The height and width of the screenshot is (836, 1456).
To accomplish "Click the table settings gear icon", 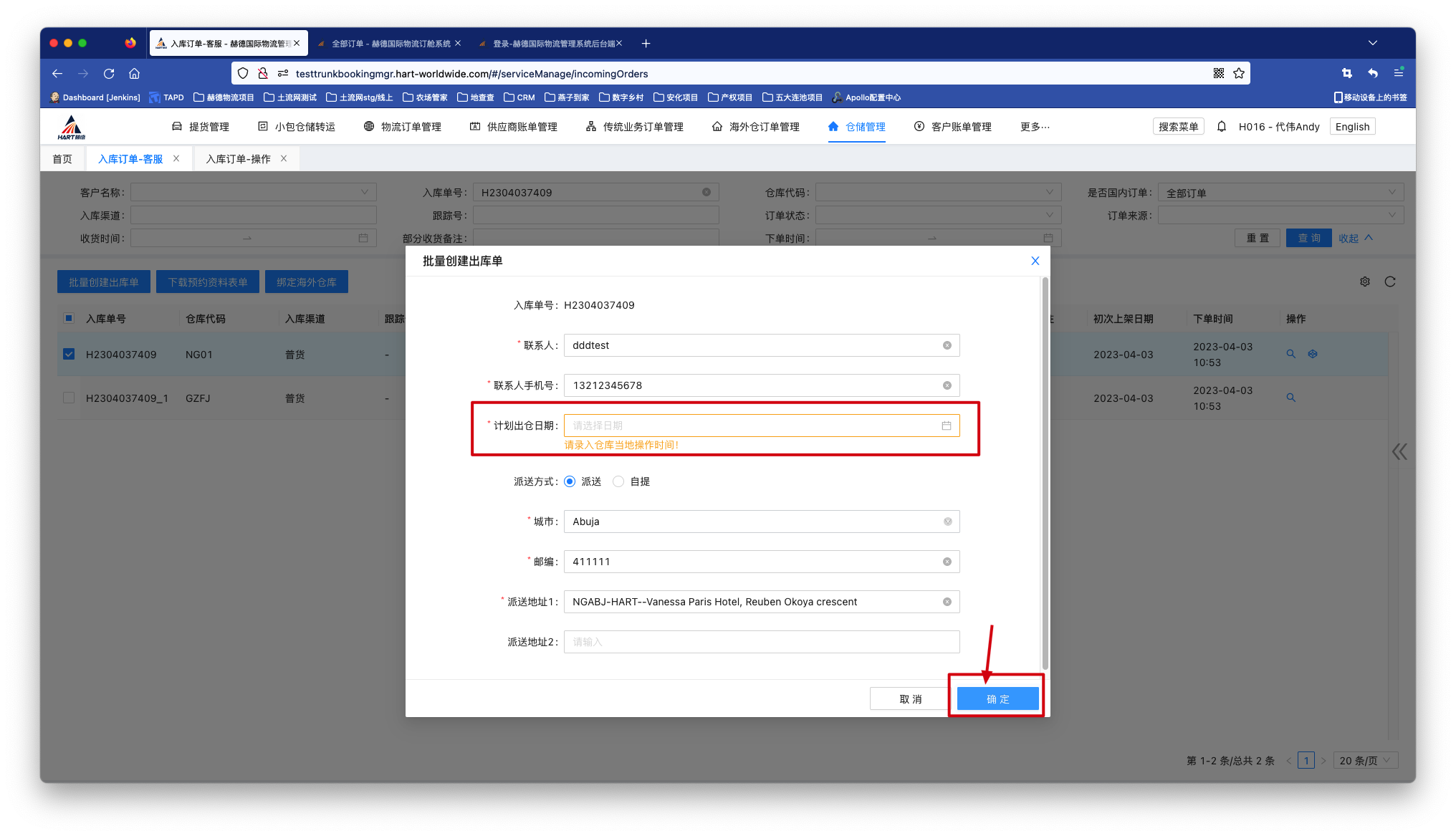I will (1365, 282).
